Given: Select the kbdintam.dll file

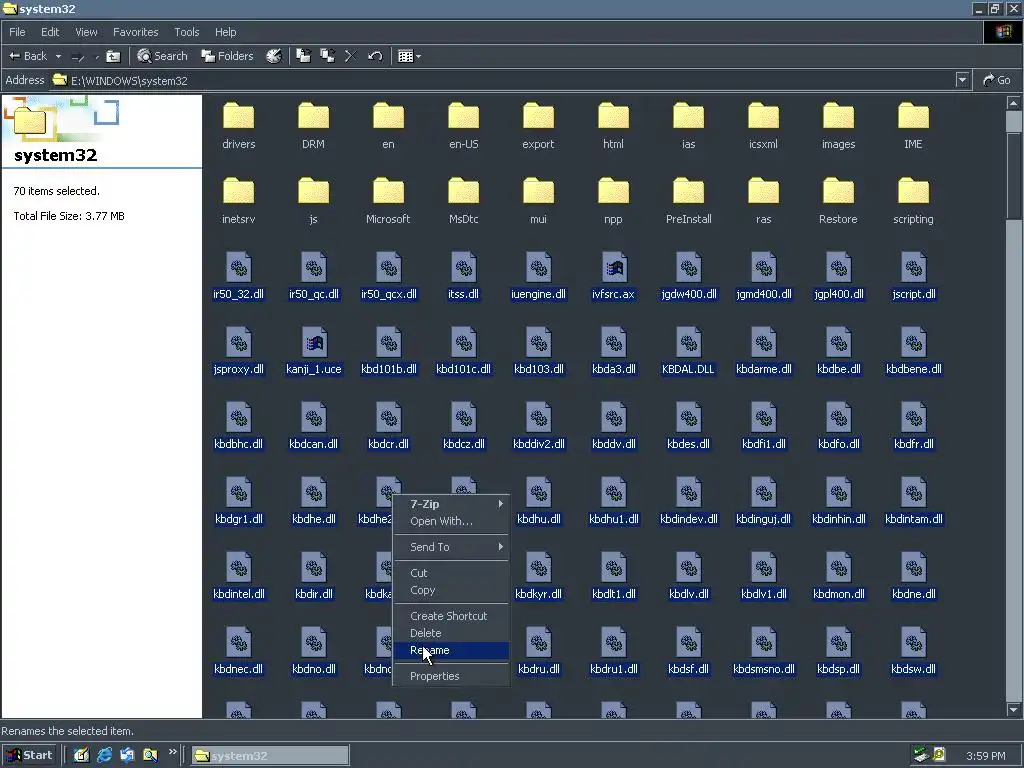Looking at the screenshot, I should coord(913,501).
